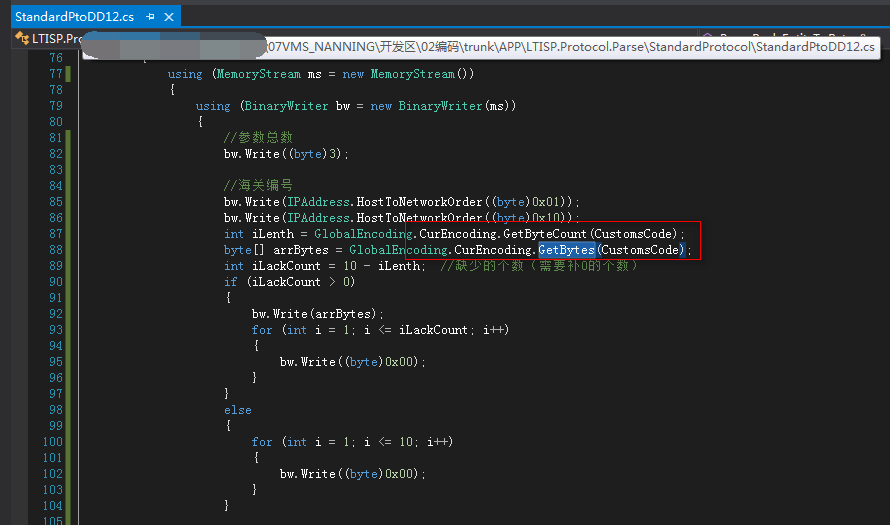Click bw.Write((byte)0x00) on line 102
This screenshot has width=890, height=525.
[352, 473]
